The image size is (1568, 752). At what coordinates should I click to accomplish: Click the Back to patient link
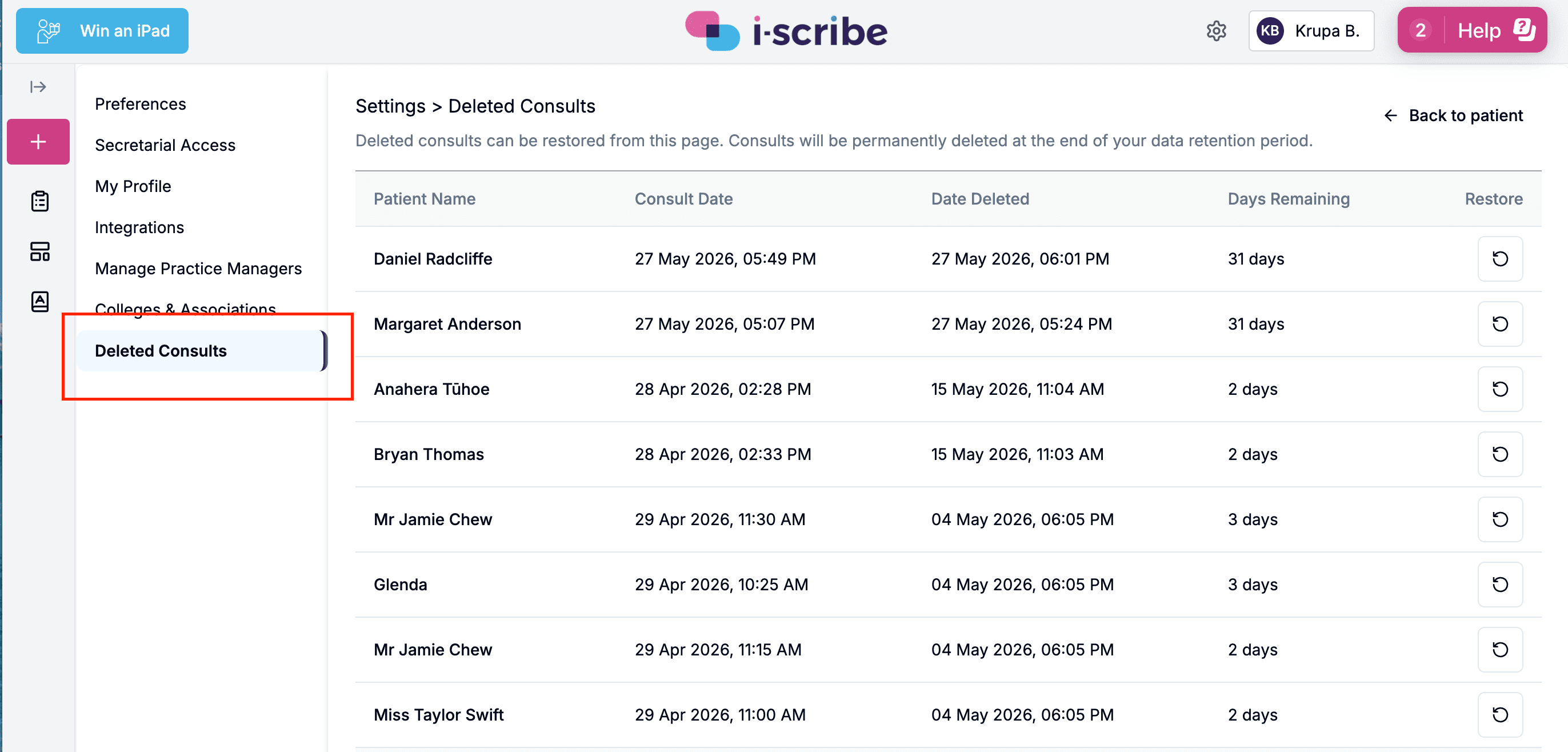tap(1454, 115)
